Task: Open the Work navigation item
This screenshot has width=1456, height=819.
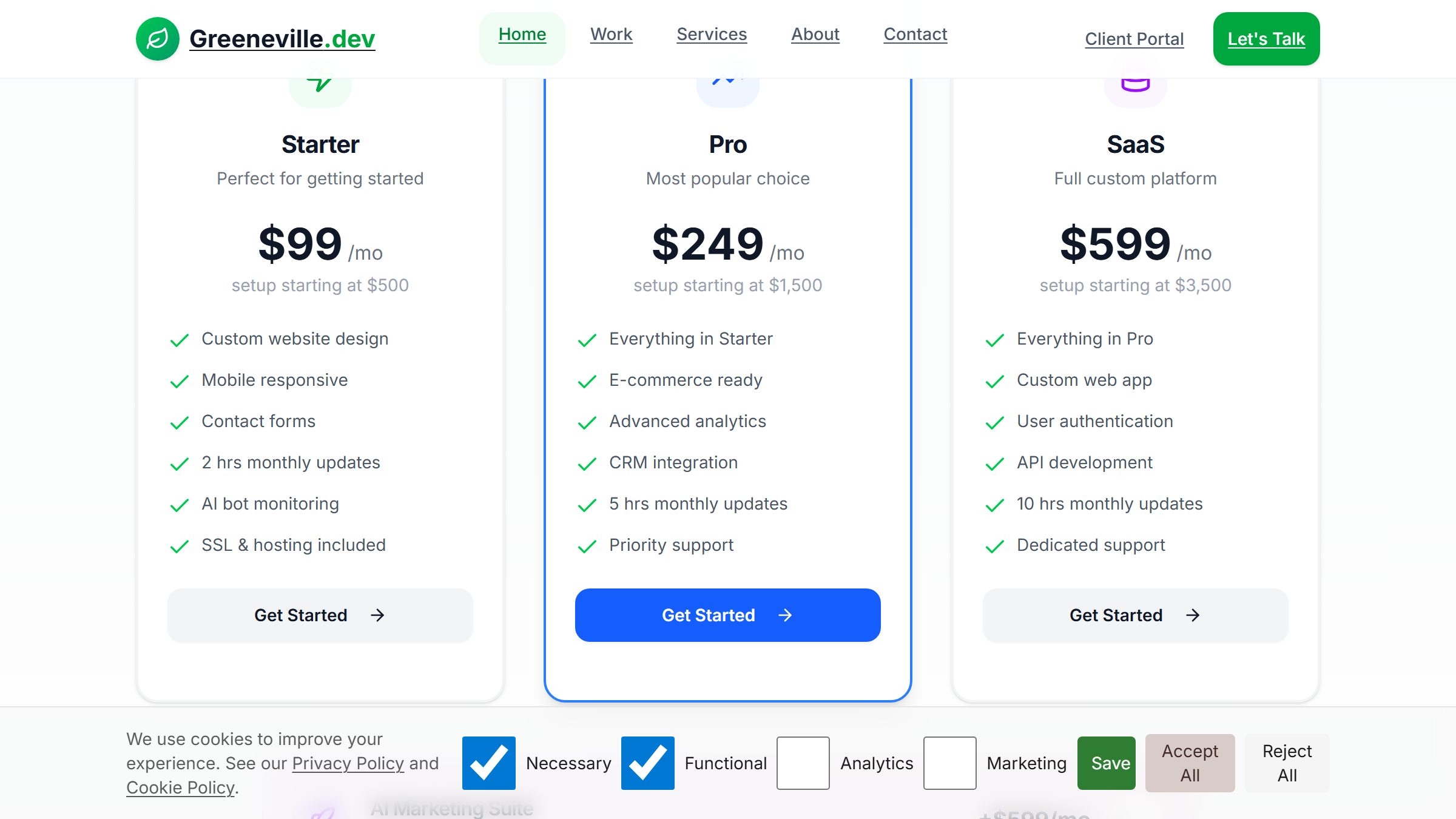Action: tap(611, 35)
